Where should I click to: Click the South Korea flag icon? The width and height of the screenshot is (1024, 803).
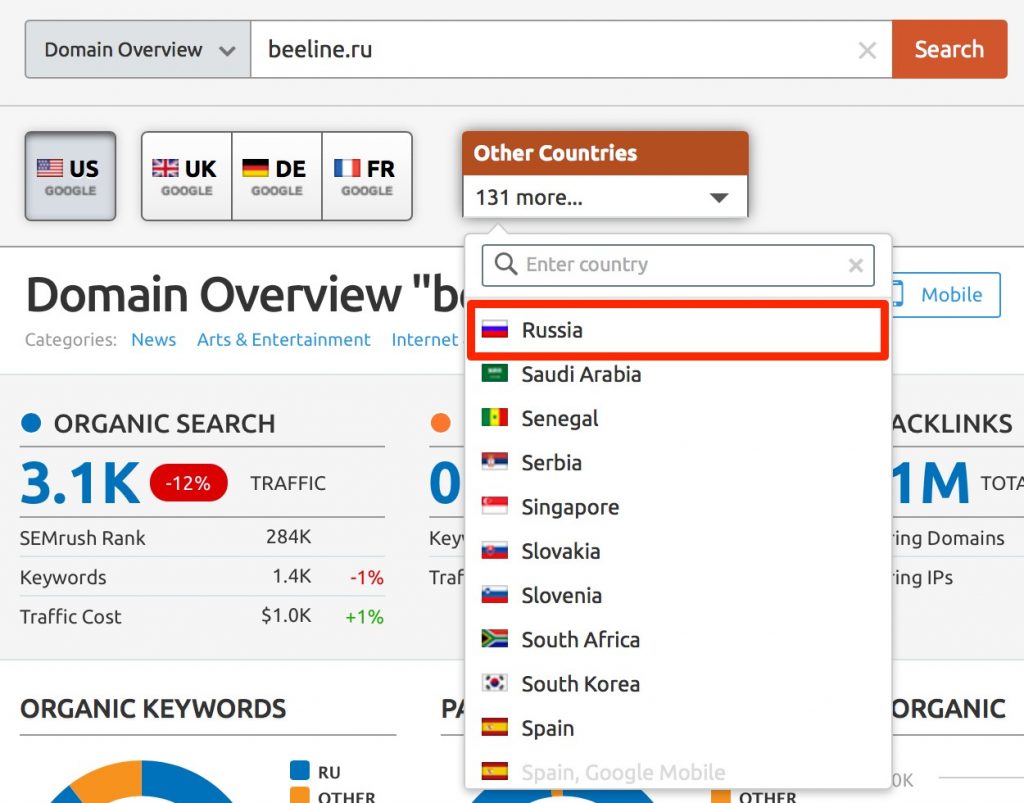tap(494, 683)
